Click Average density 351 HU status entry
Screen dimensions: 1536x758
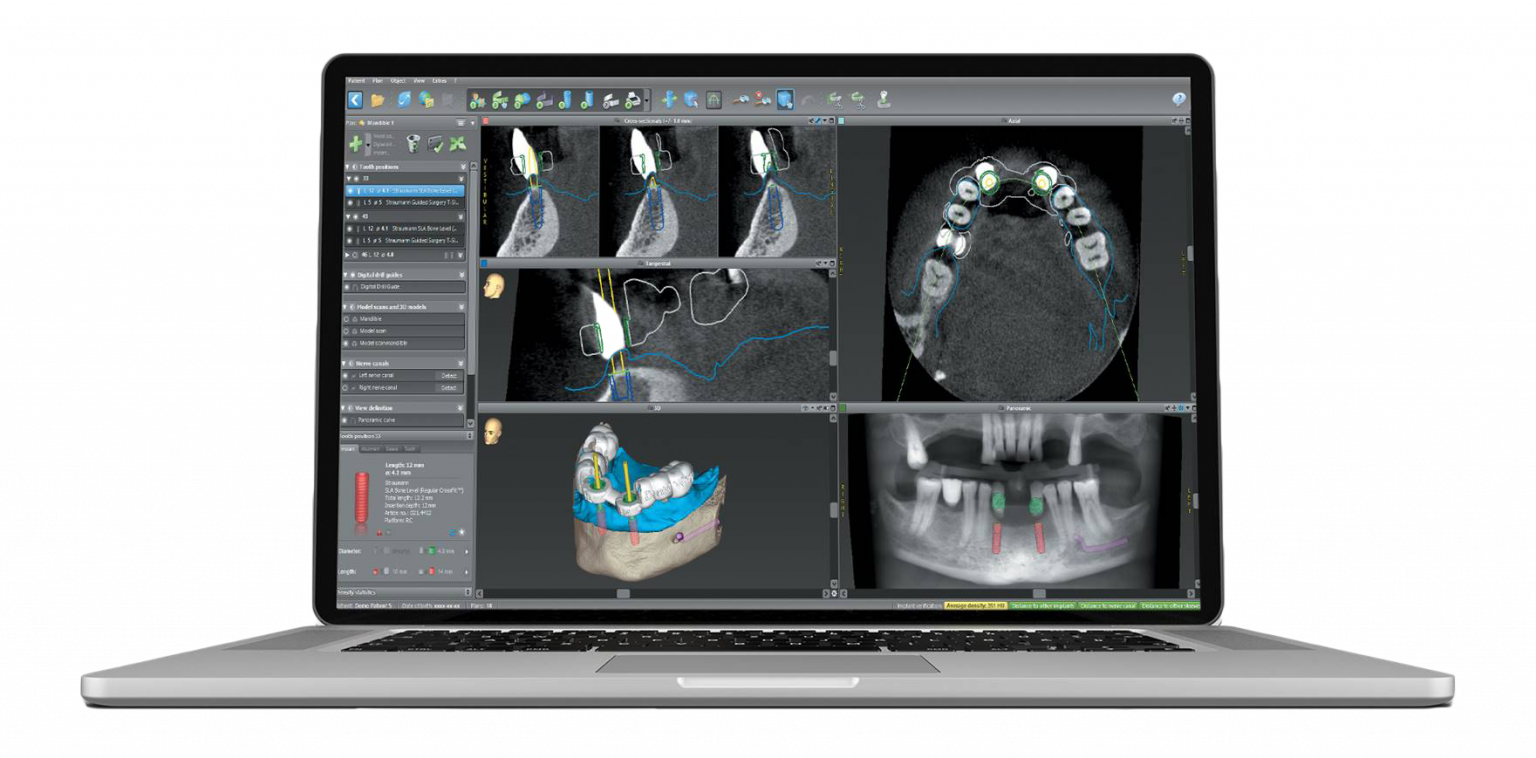tap(977, 605)
